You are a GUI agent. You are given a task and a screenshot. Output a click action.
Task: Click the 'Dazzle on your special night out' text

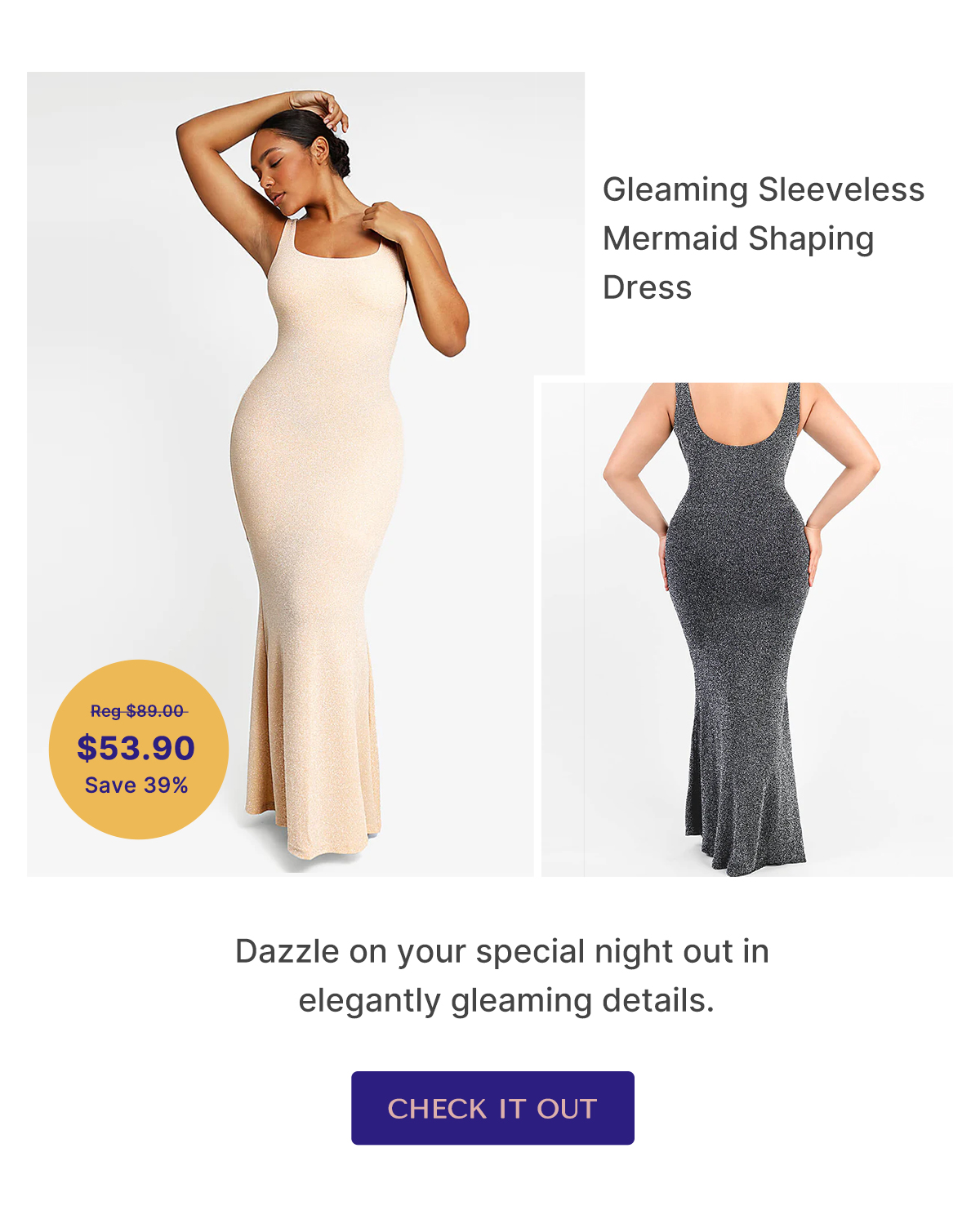501,951
